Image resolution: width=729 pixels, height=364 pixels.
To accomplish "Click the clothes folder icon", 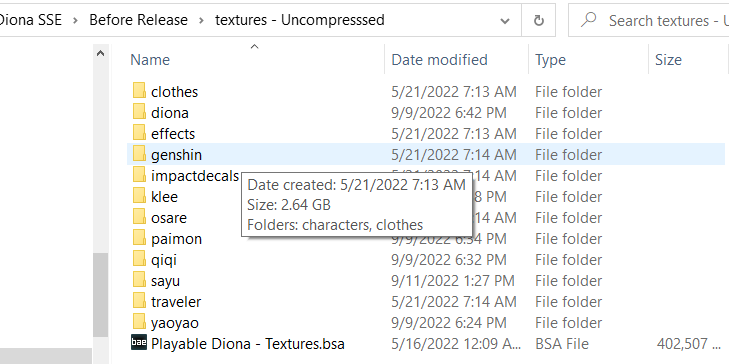I will pyautogui.click(x=139, y=91).
